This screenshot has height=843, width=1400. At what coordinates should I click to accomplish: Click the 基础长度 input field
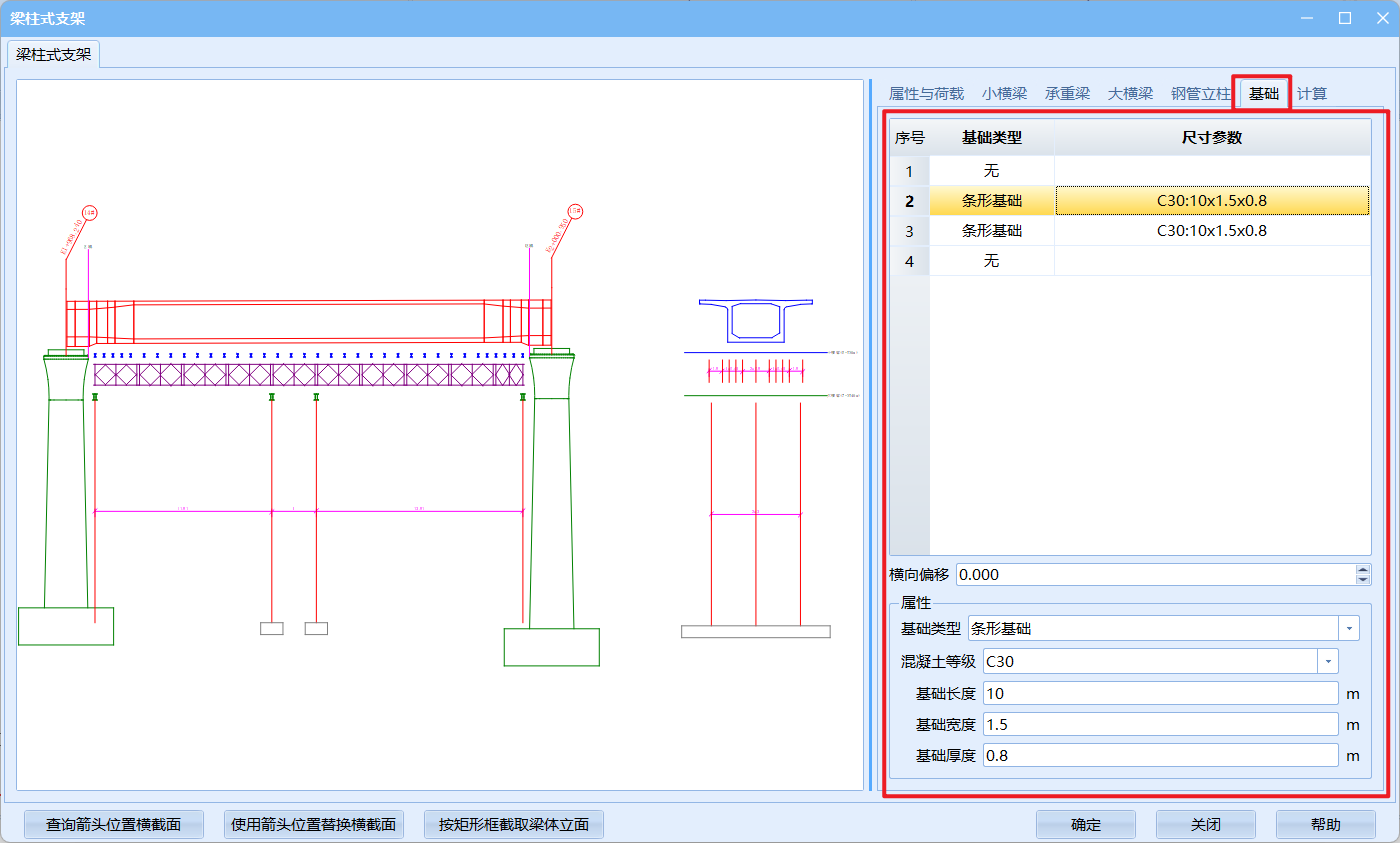1160,694
